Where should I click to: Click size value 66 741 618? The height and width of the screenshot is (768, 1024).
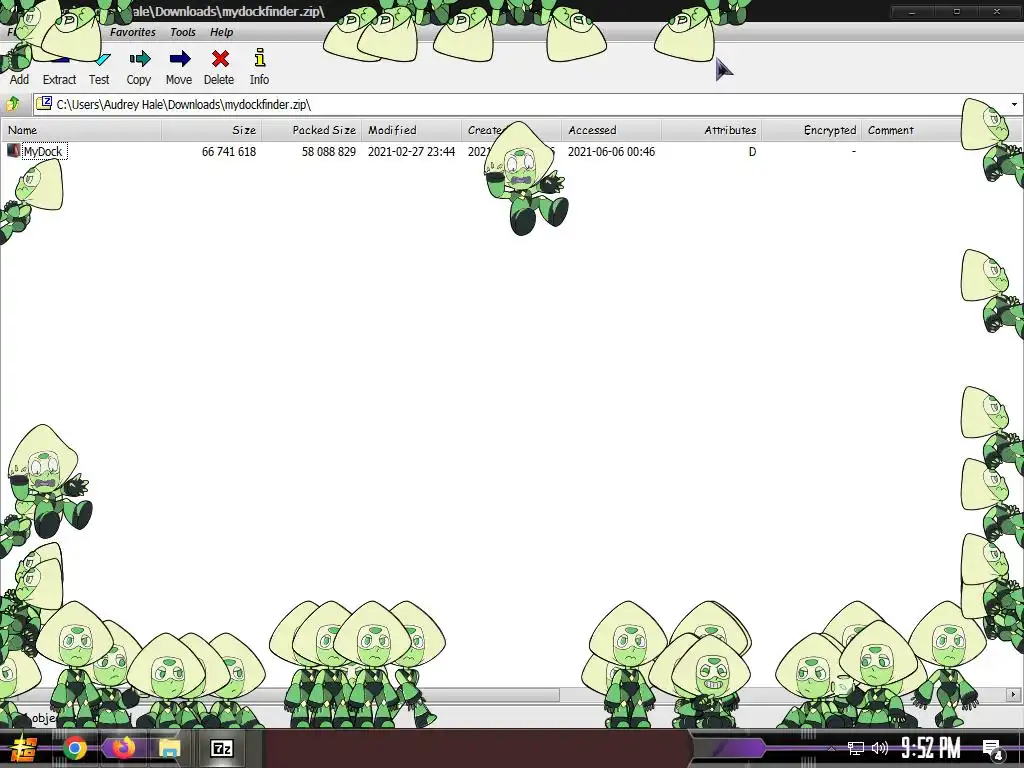(x=229, y=152)
